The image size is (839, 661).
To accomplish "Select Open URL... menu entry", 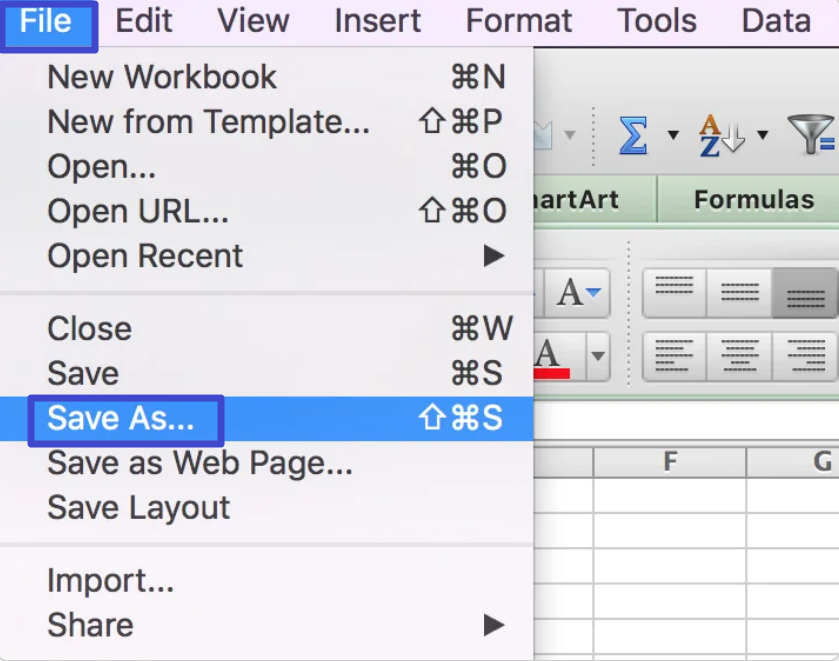I will click(266, 211).
